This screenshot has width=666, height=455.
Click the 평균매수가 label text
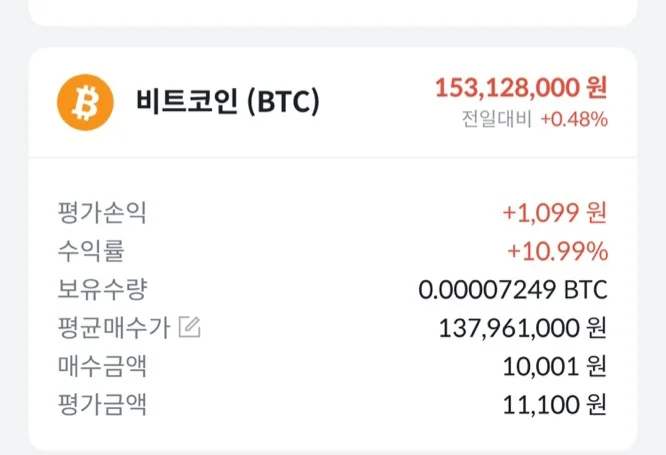[x=113, y=327]
